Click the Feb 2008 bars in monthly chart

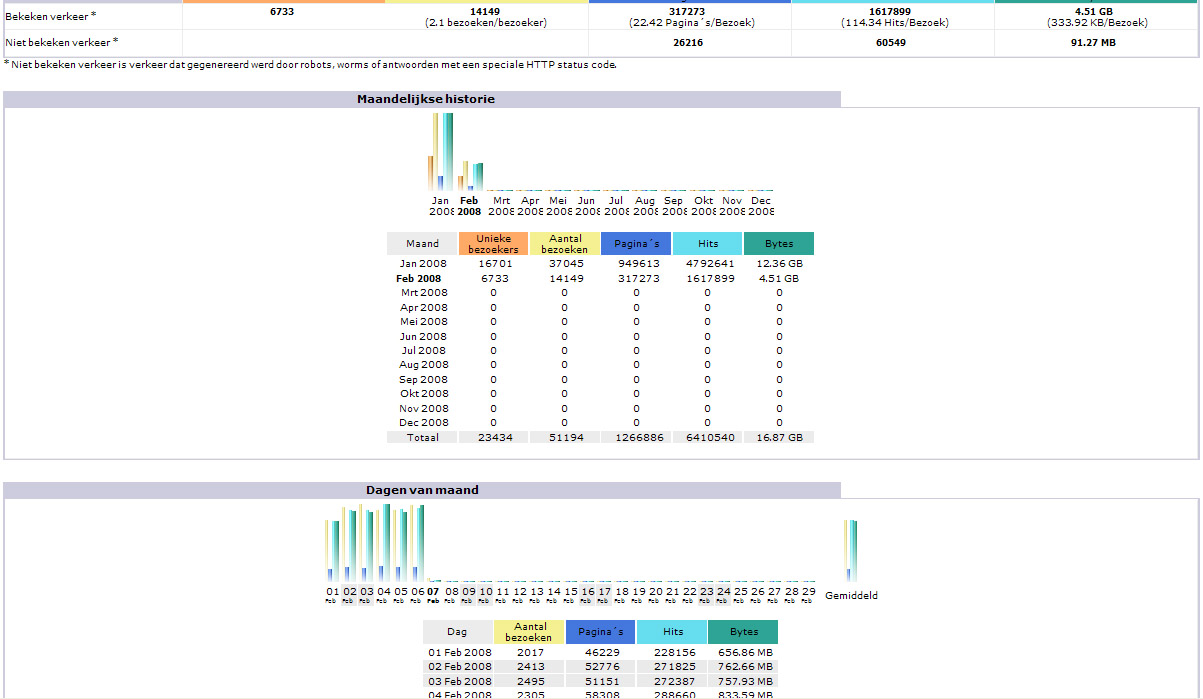(x=470, y=175)
